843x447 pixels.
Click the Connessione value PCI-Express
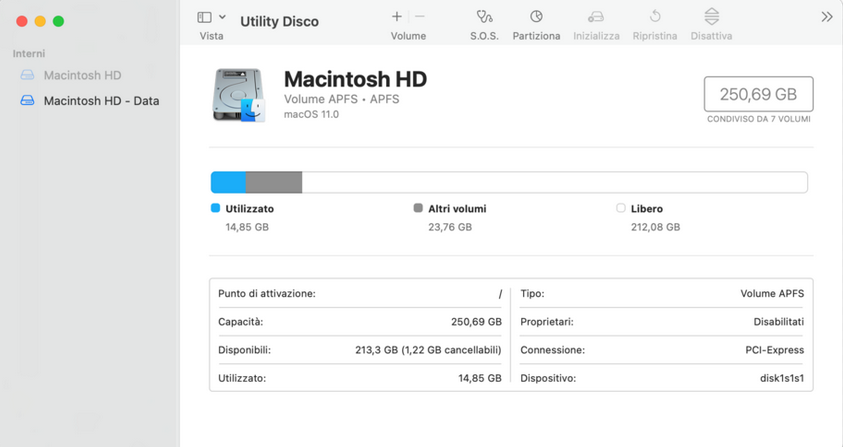point(775,350)
